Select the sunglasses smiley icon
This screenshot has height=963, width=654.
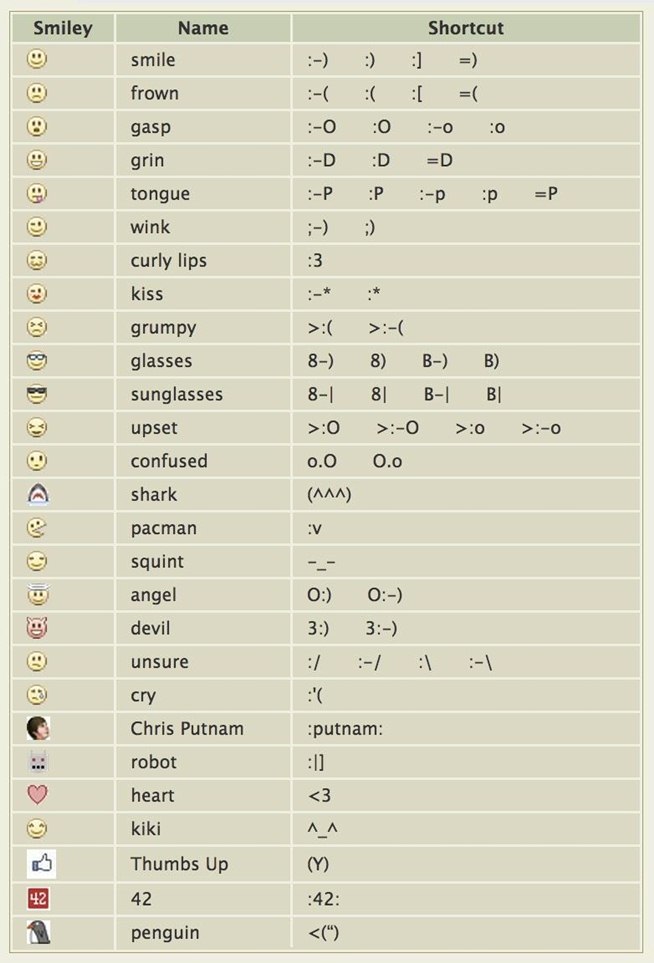coord(38,394)
